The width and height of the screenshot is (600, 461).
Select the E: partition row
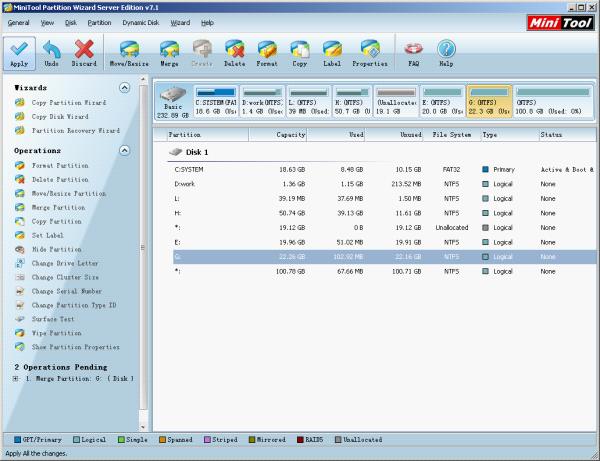383,242
